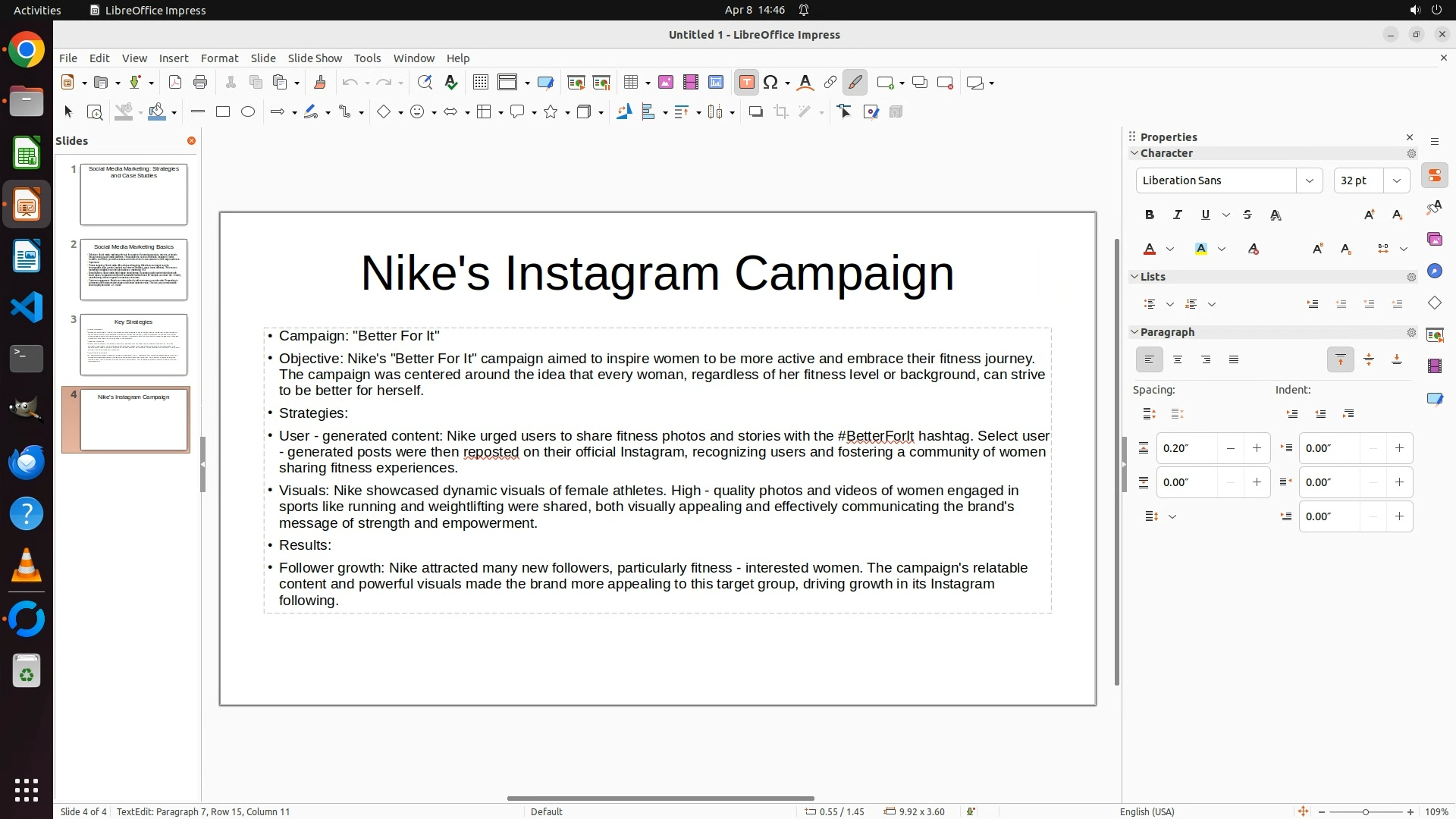Screen dimensions: 1456x819
Task: Increase above paragraph spacing with plus
Action: click(x=1257, y=448)
